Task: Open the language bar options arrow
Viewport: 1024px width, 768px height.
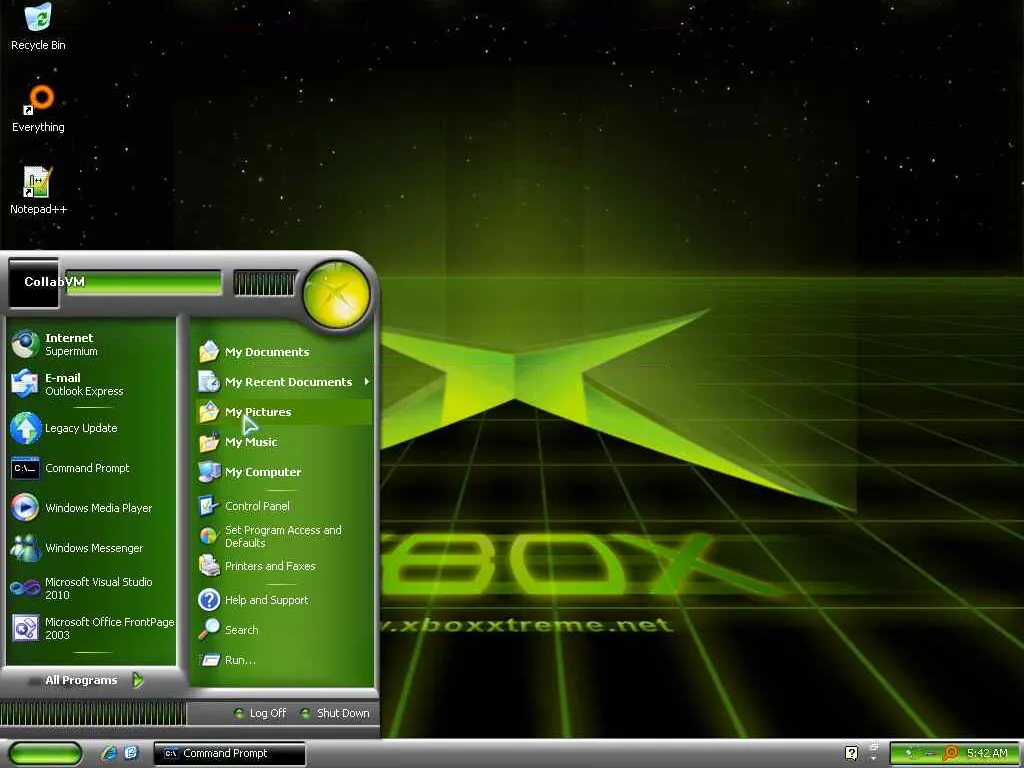Action: [x=873, y=759]
